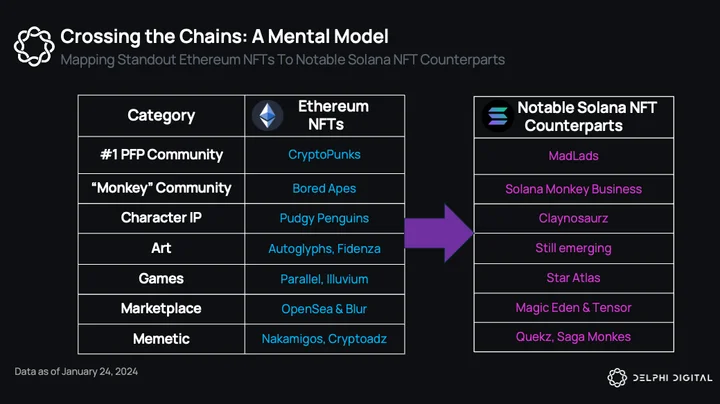Select the MadLads cell
The image size is (720, 404).
click(574, 156)
